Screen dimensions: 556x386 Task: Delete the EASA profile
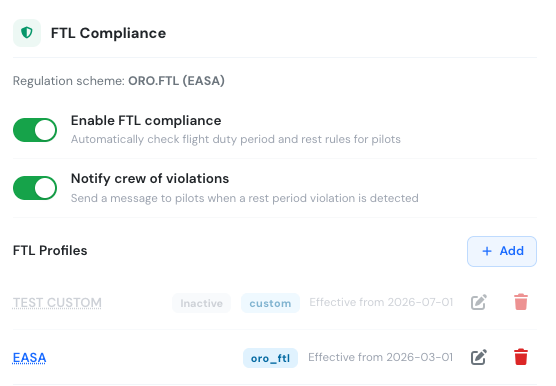pos(521,357)
